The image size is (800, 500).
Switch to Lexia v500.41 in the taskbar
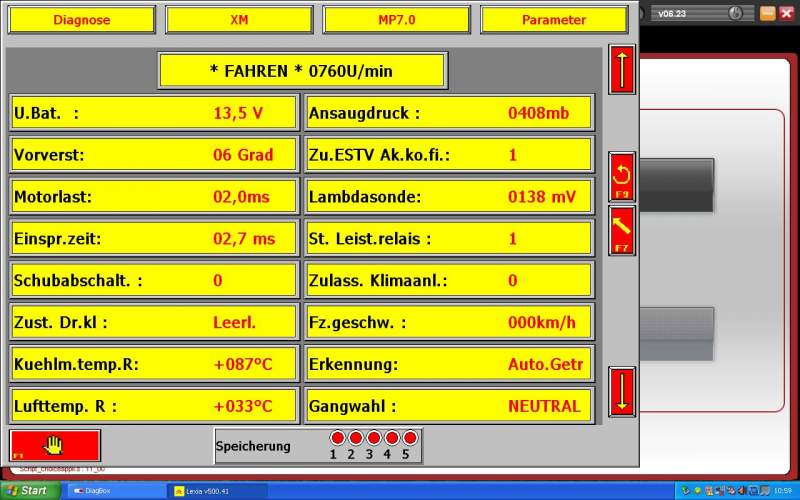tap(217, 491)
